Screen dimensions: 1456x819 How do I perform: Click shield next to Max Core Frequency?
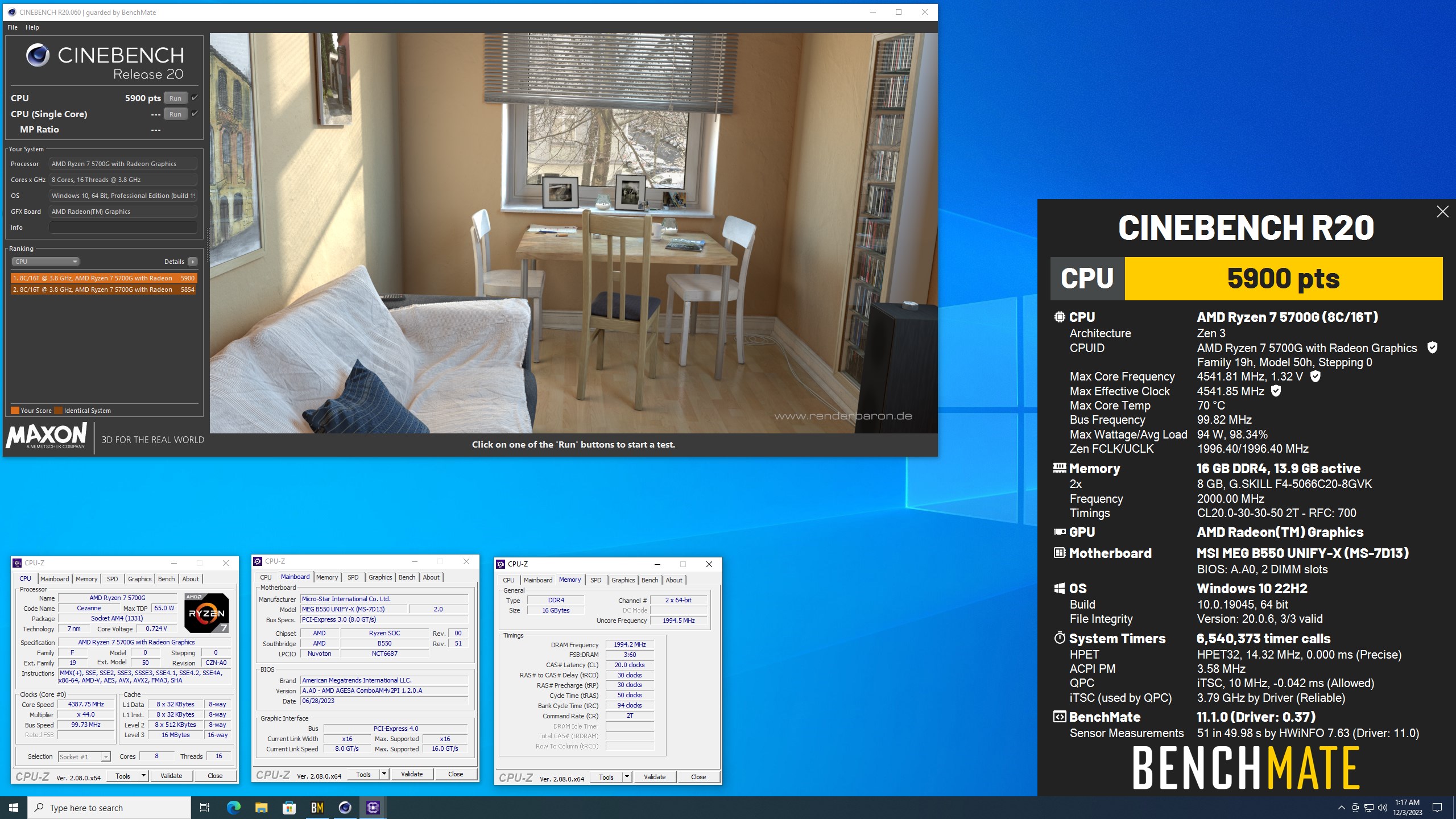(1316, 376)
